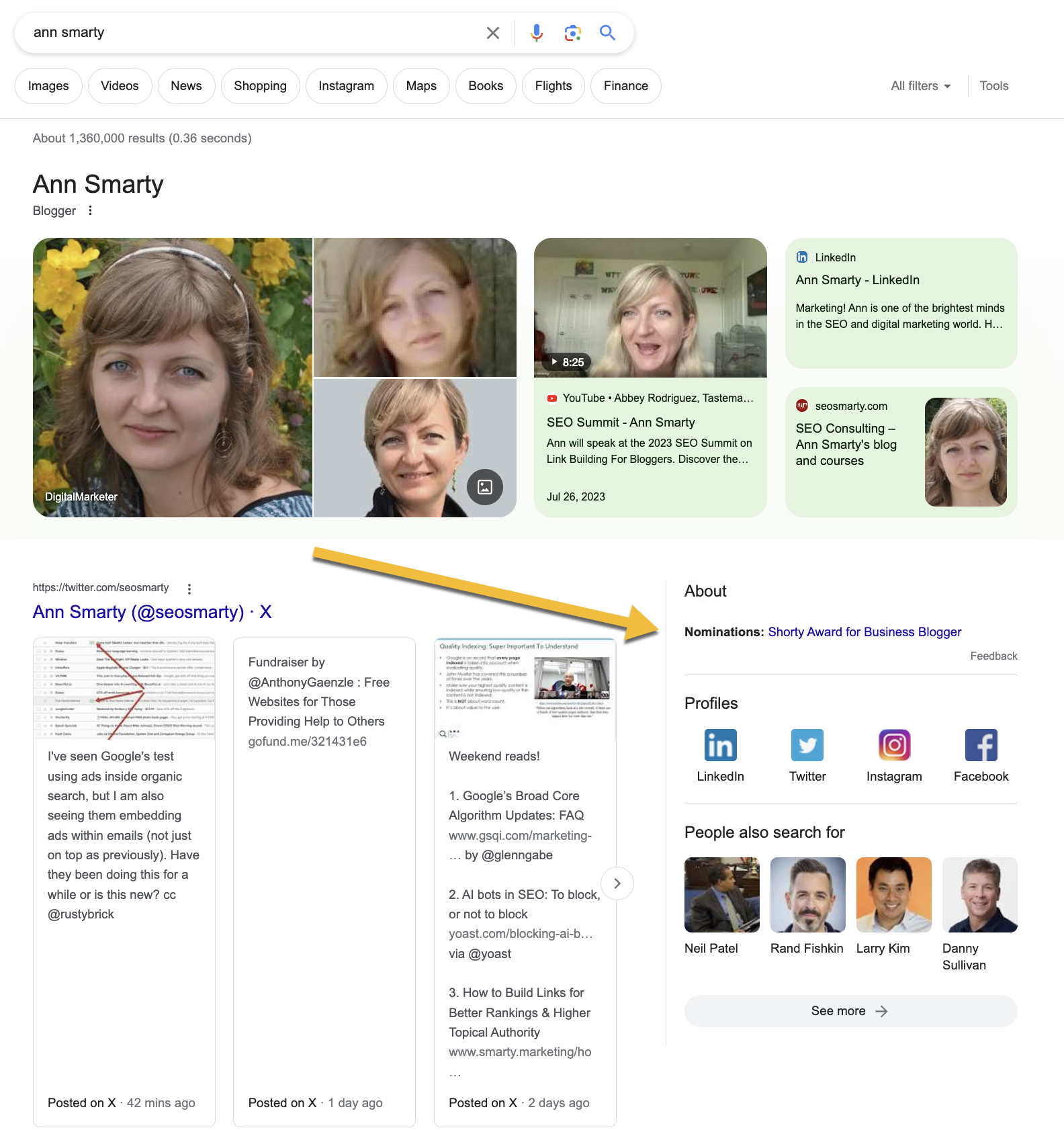Screen dimensions: 1064x1130
Task: Click the https://twitter.com/seosmarty URL
Action: pyautogui.click(x=101, y=588)
